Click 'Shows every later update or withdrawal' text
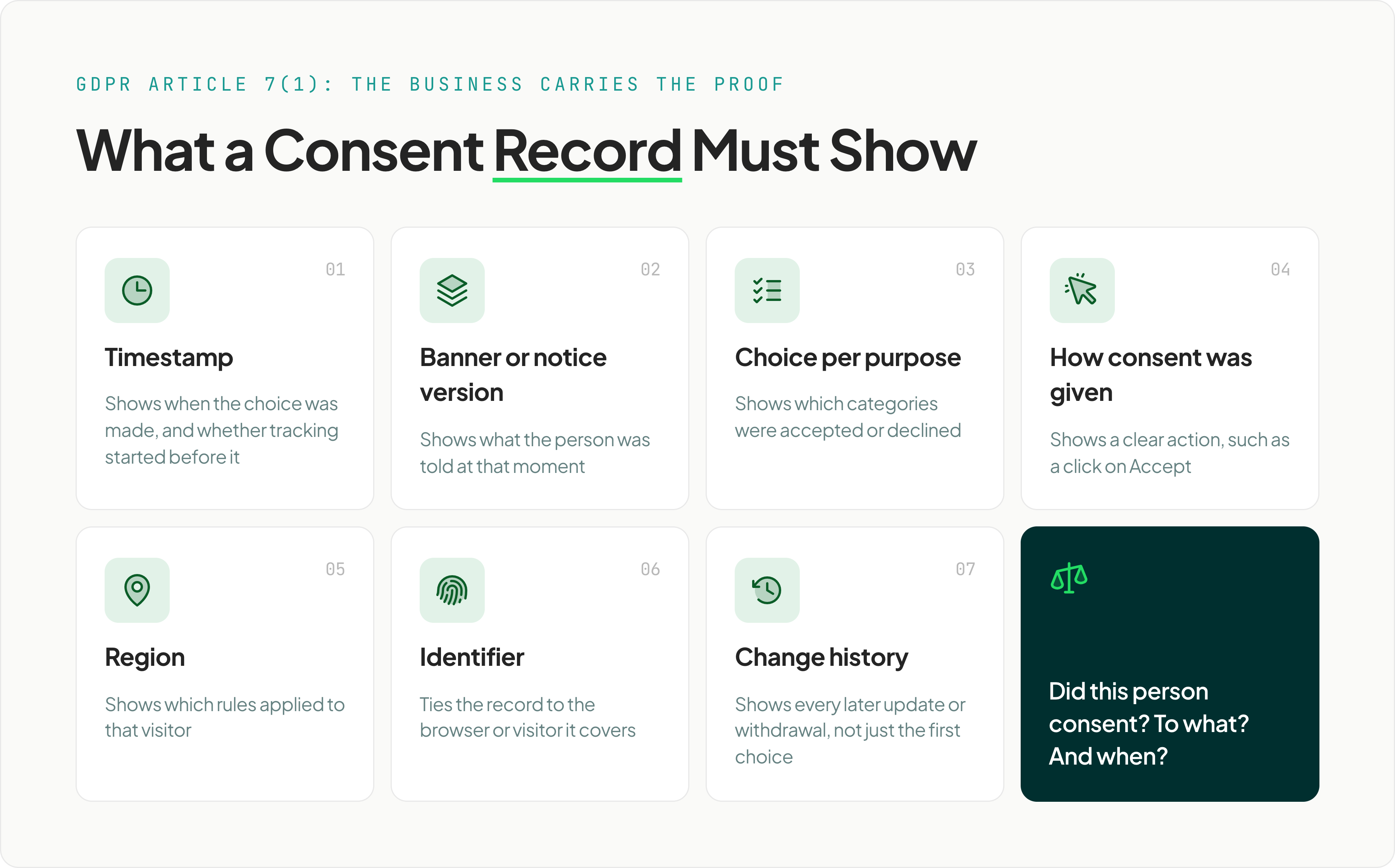 (x=850, y=731)
